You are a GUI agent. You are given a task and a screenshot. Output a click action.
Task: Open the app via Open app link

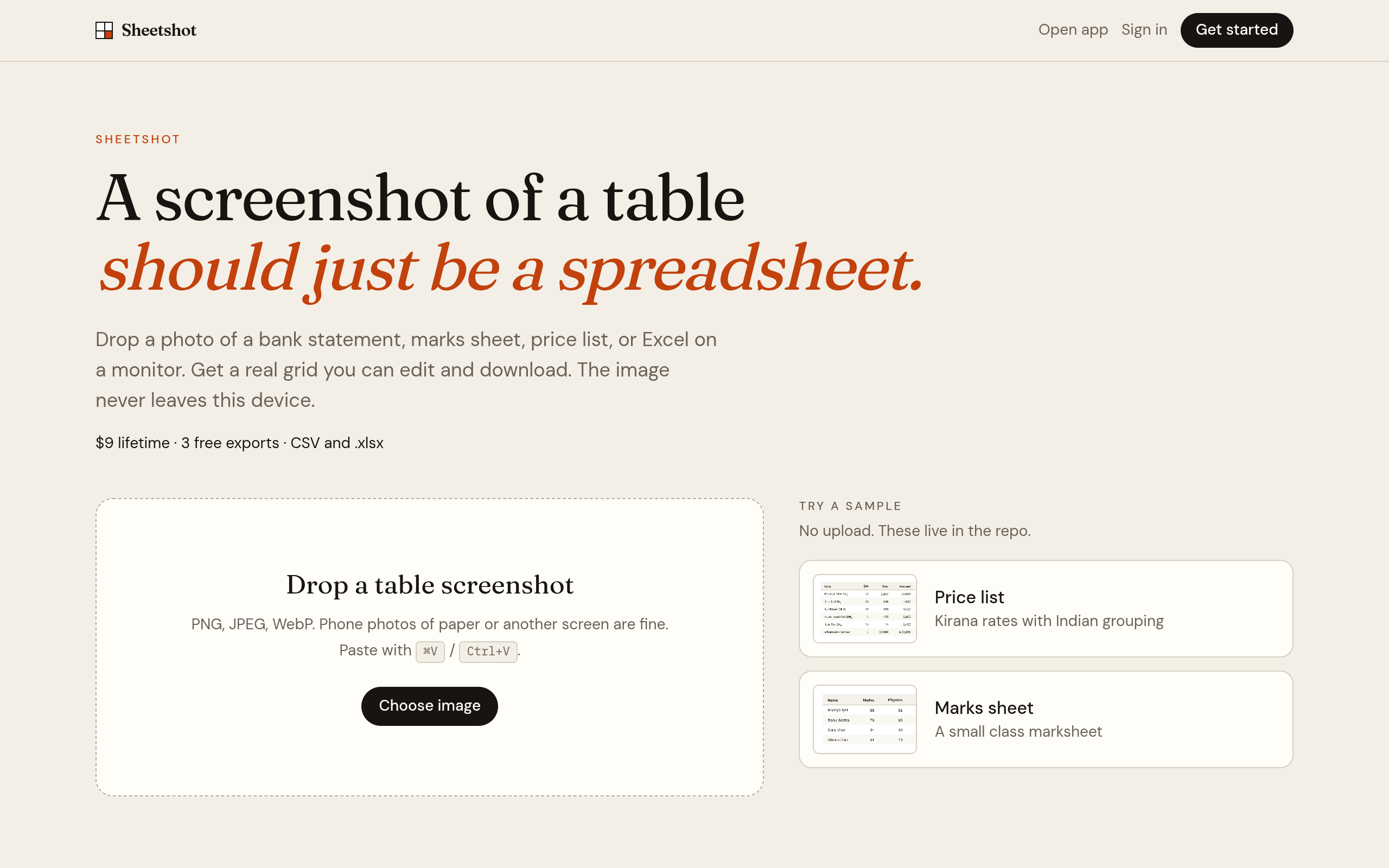click(1073, 30)
